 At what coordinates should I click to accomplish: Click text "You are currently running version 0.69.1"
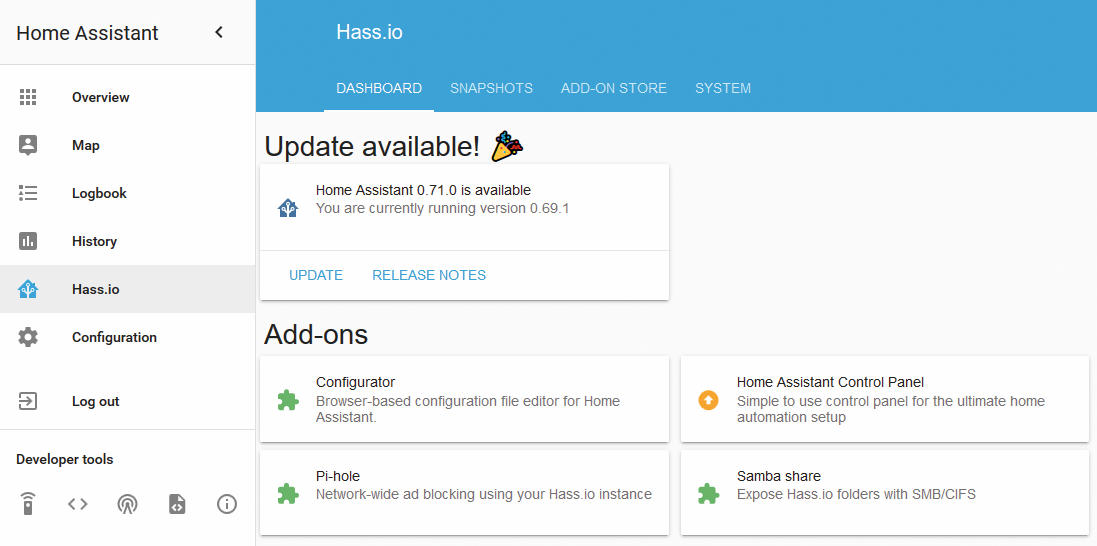[x=442, y=208]
